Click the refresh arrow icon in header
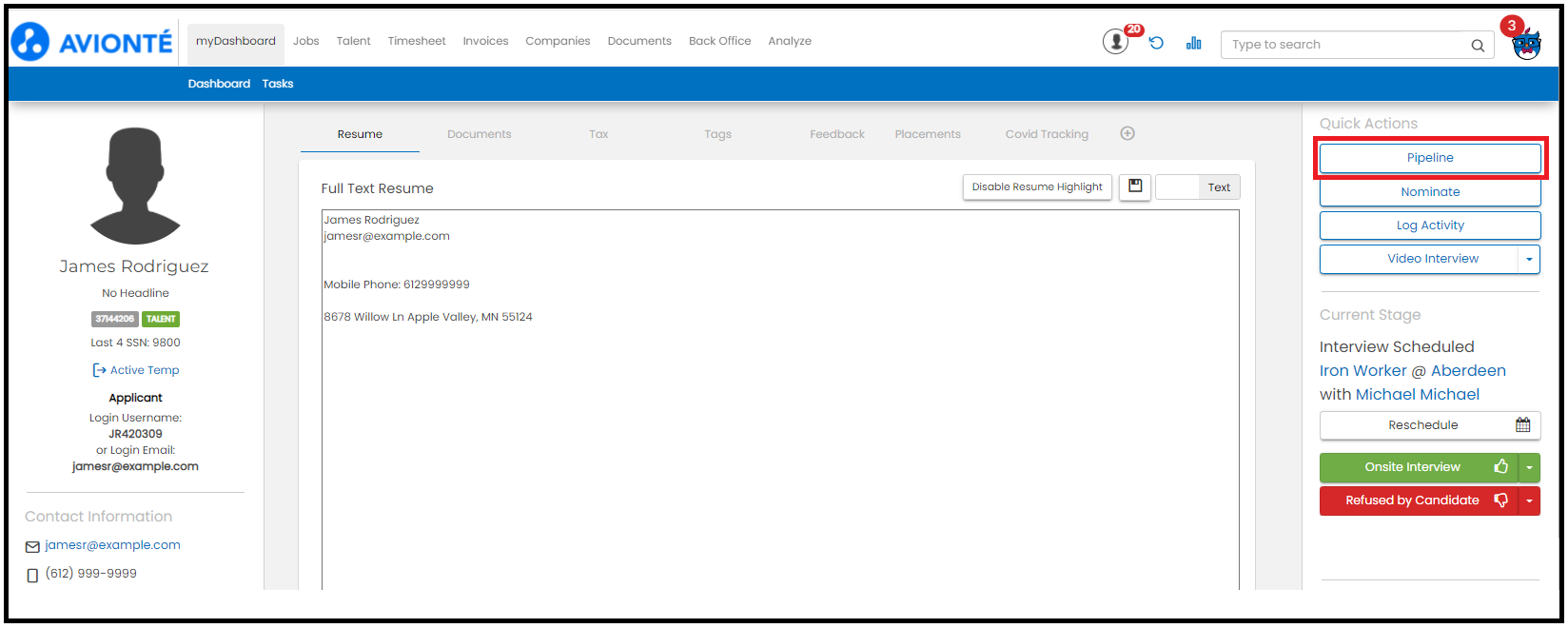 point(1156,43)
